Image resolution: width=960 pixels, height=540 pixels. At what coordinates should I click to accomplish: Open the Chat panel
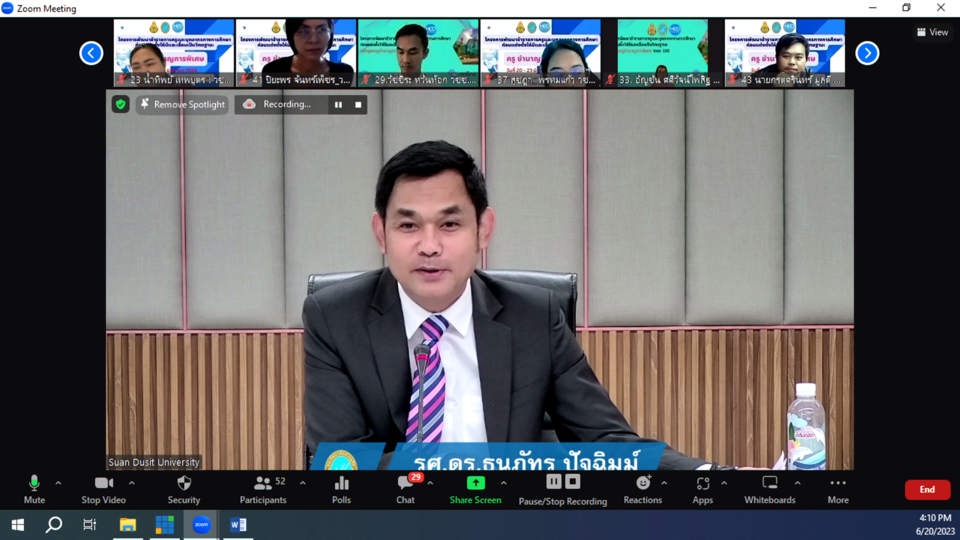click(405, 488)
